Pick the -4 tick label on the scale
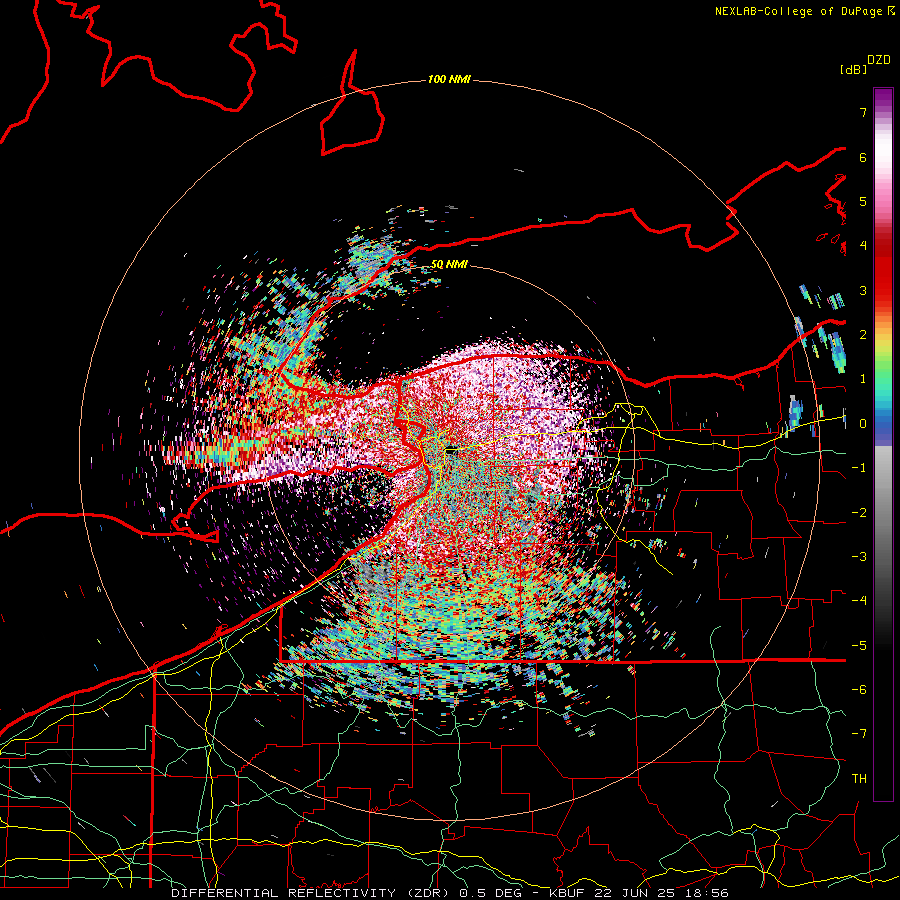 pyautogui.click(x=859, y=601)
